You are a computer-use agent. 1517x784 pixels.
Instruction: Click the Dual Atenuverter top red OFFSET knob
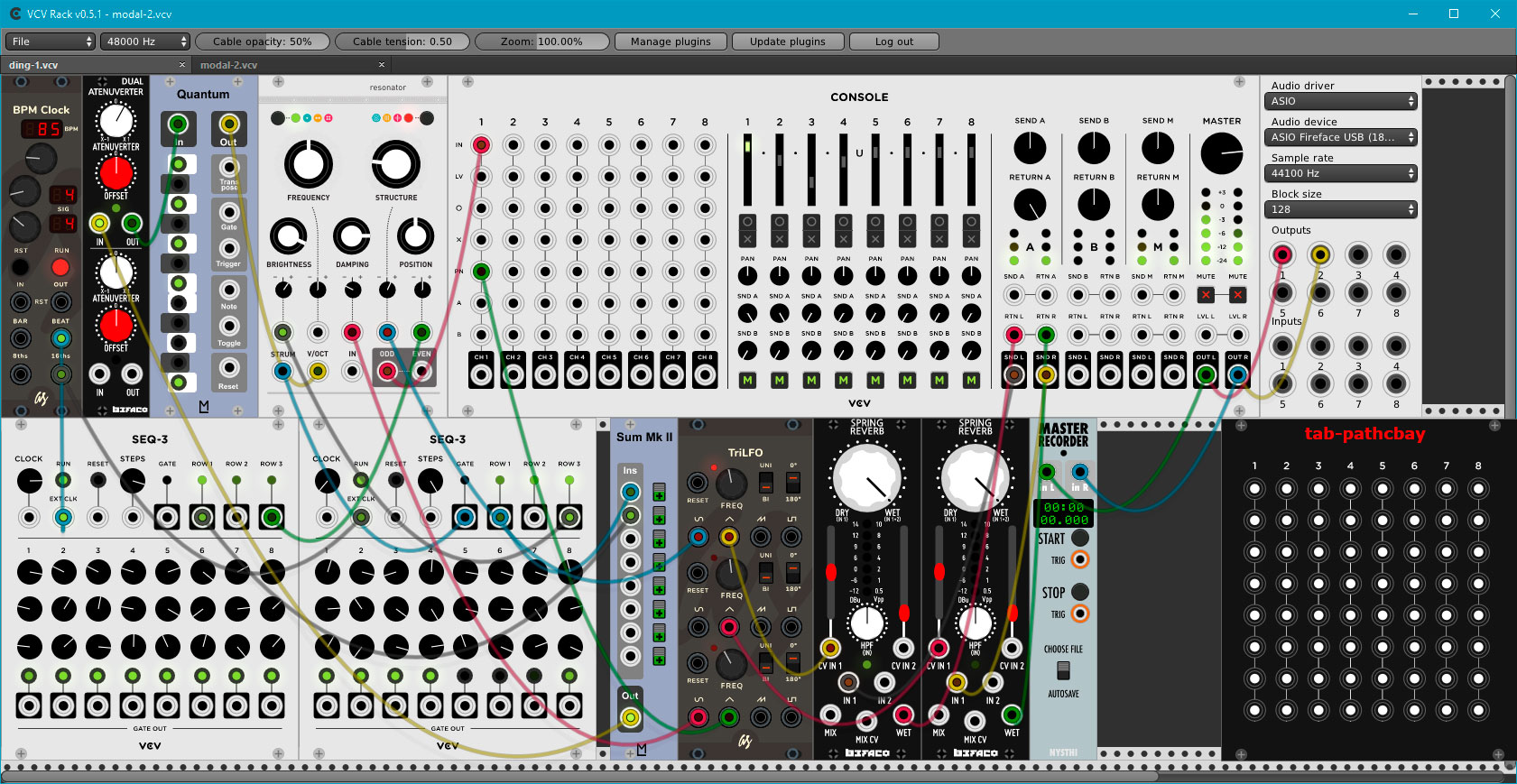(116, 173)
